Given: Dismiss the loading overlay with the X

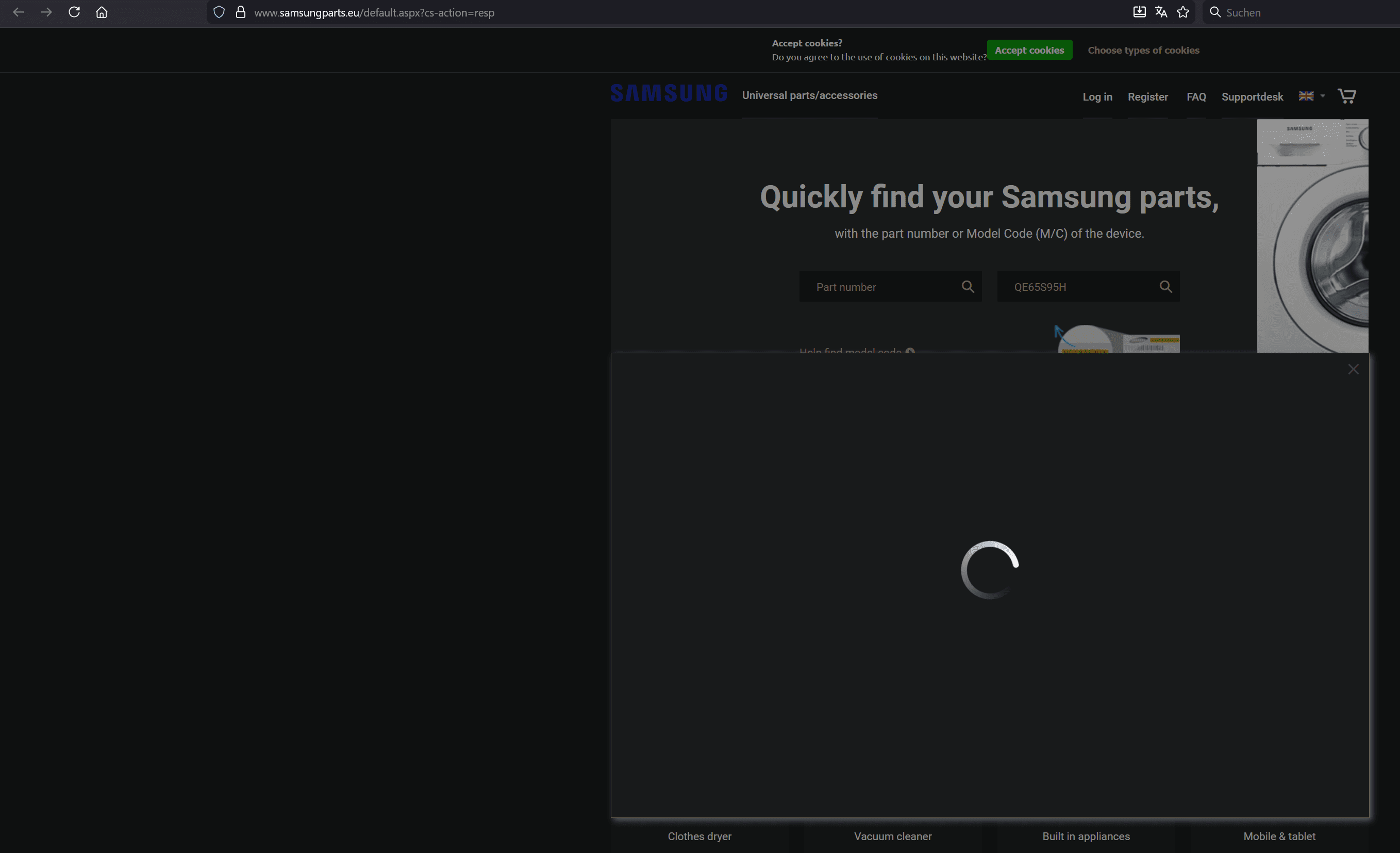Looking at the screenshot, I should (1354, 369).
